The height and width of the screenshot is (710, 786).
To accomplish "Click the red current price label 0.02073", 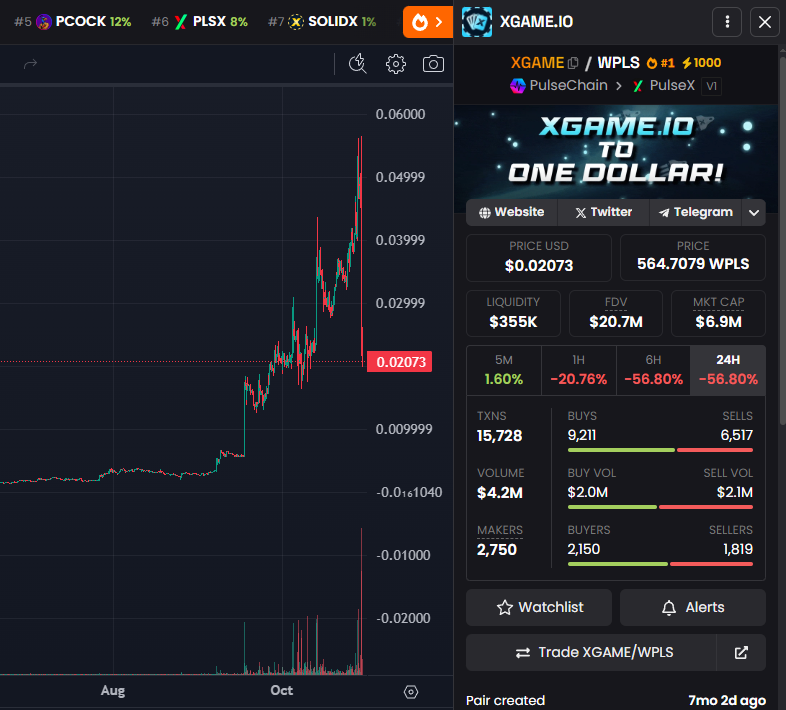I will (x=400, y=362).
